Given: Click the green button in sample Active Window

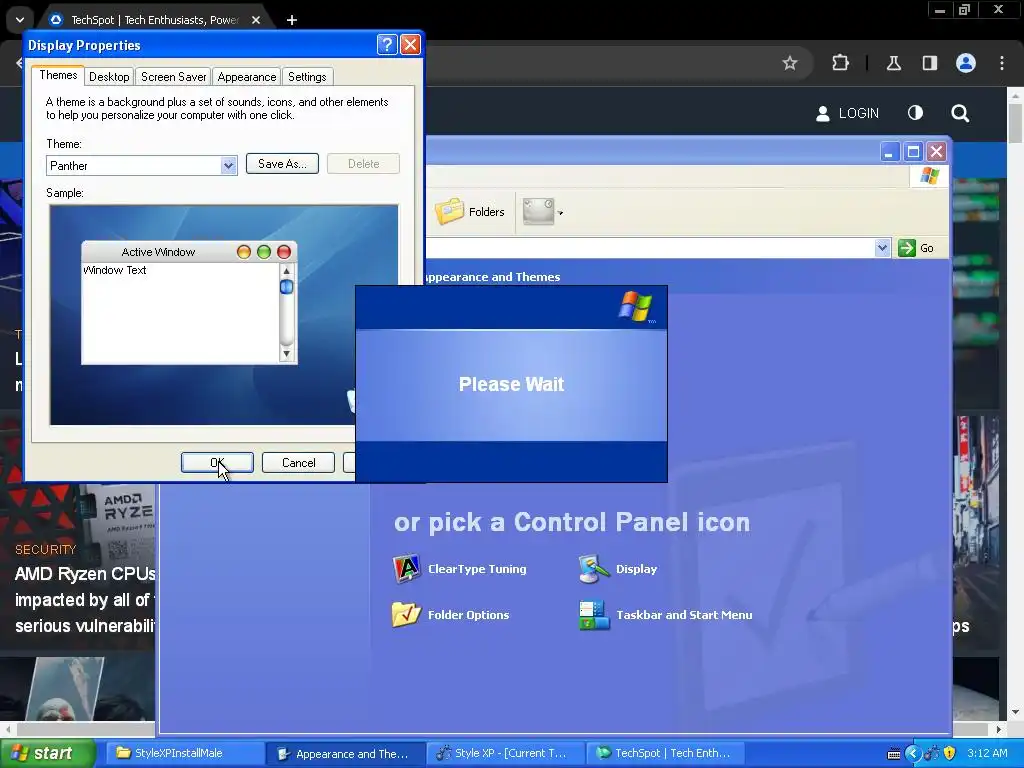Looking at the screenshot, I should 264,252.
